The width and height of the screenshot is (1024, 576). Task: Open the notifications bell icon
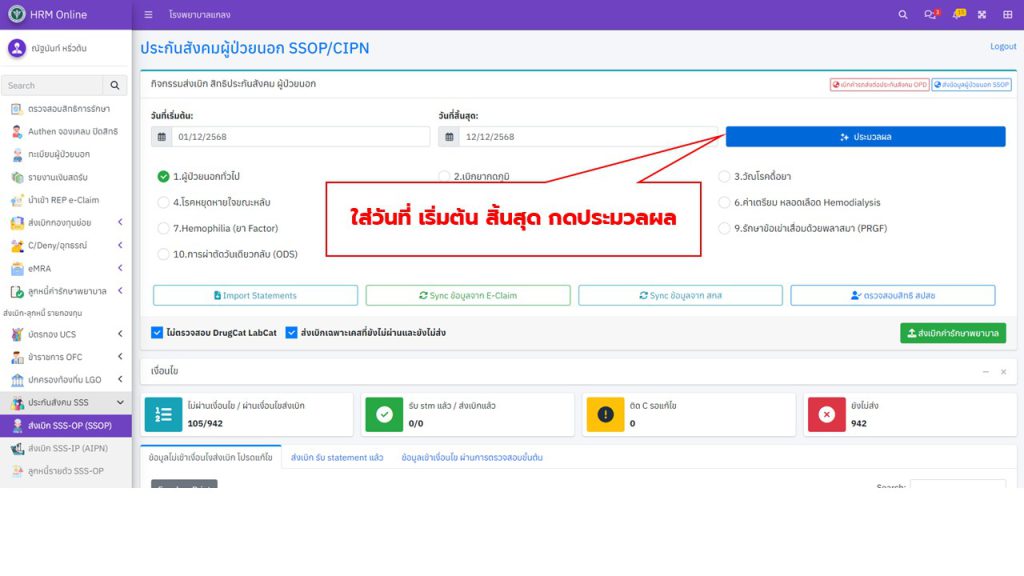[x=958, y=15]
